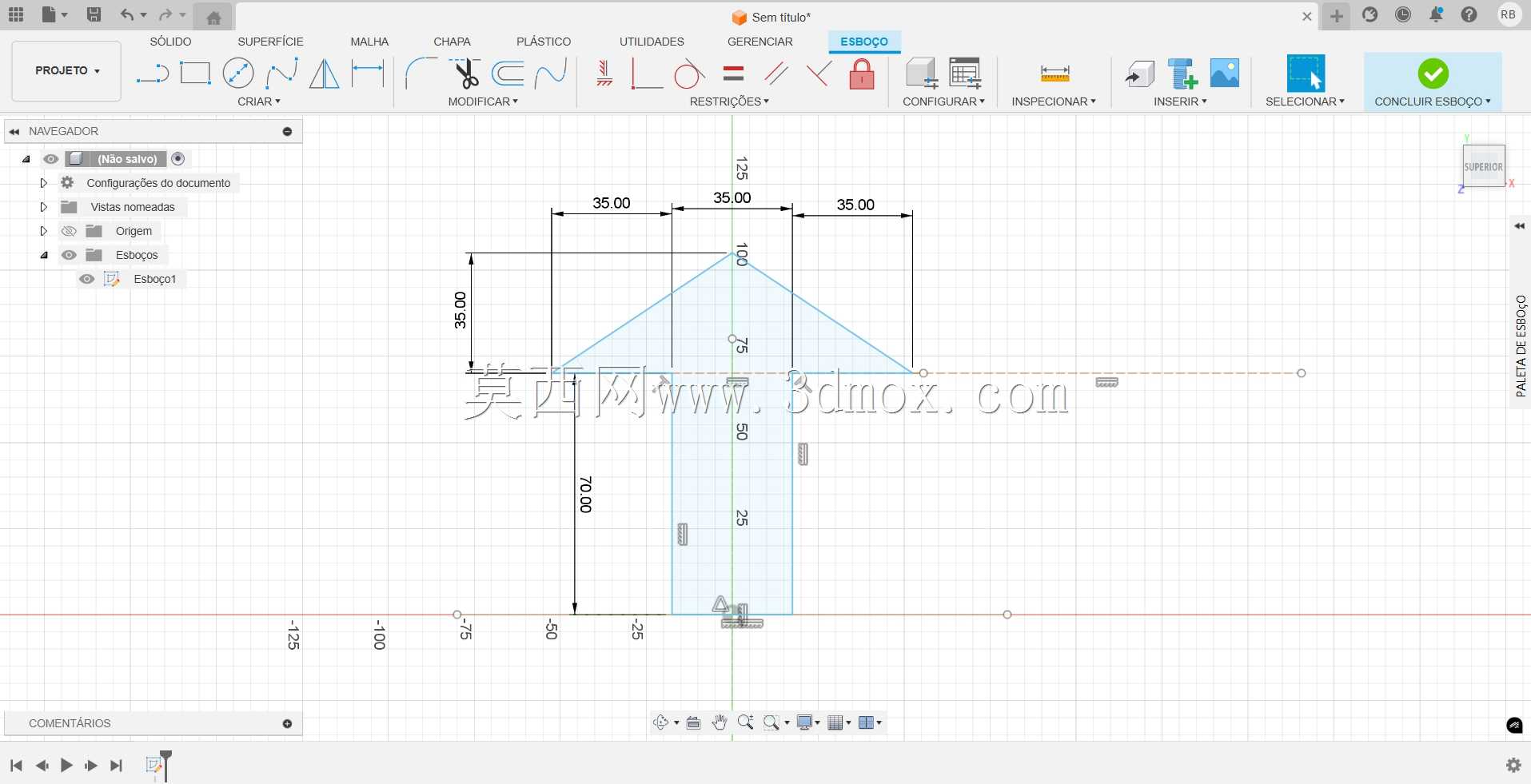Image resolution: width=1531 pixels, height=784 pixels.
Task: Open Change Parameters table icon
Action: pyautogui.click(x=965, y=74)
